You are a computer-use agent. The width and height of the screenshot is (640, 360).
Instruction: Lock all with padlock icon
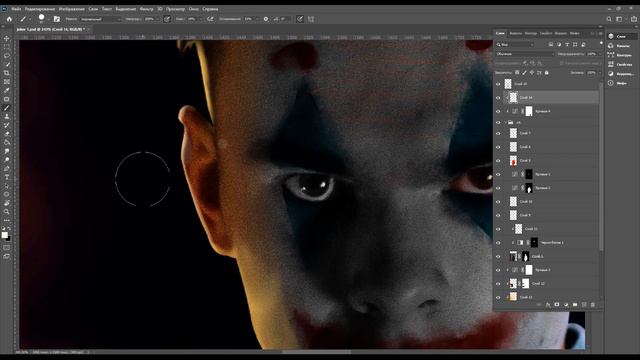(547, 73)
